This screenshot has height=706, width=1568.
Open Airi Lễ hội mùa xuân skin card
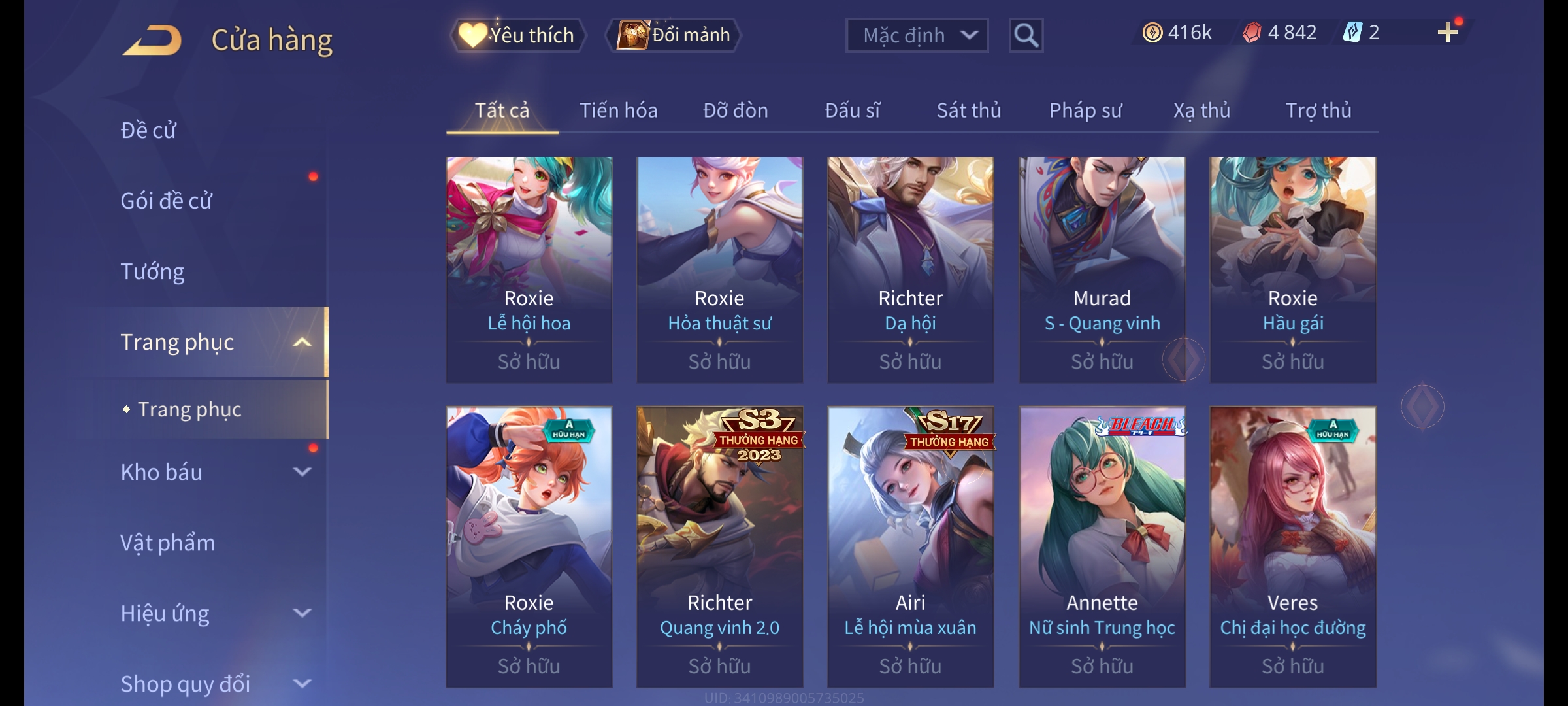pyautogui.click(x=911, y=546)
